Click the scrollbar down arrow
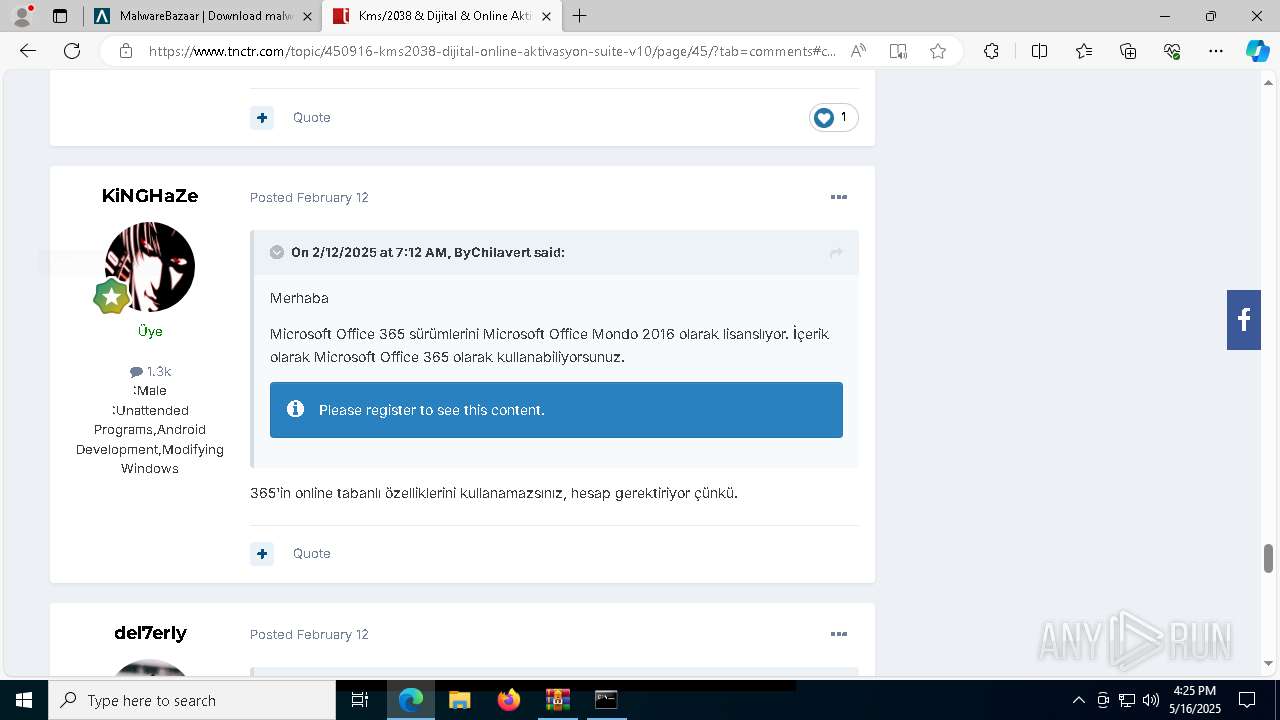The image size is (1280, 720). pyautogui.click(x=1269, y=663)
